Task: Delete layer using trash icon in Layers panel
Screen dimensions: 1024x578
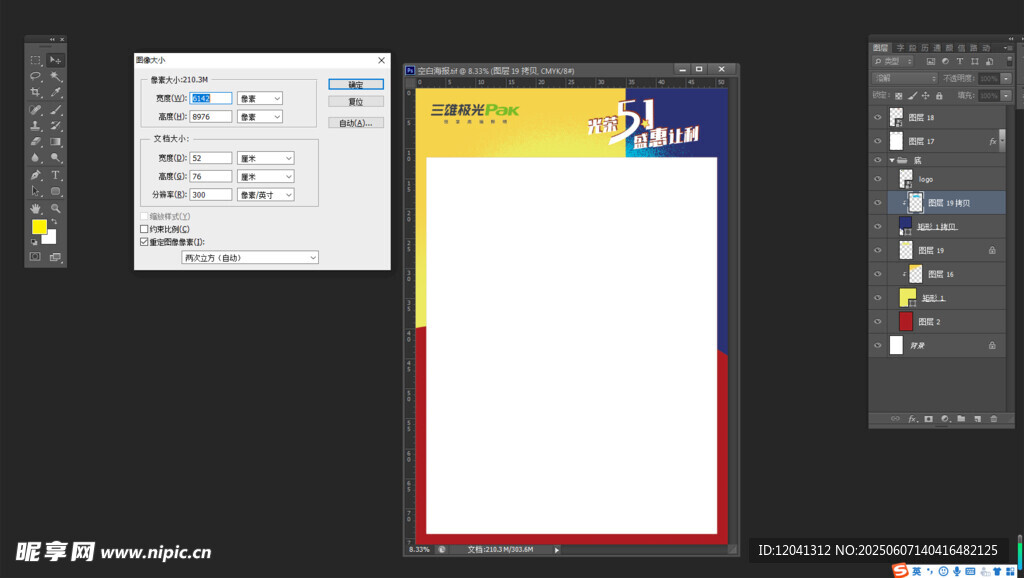Action: (x=994, y=419)
